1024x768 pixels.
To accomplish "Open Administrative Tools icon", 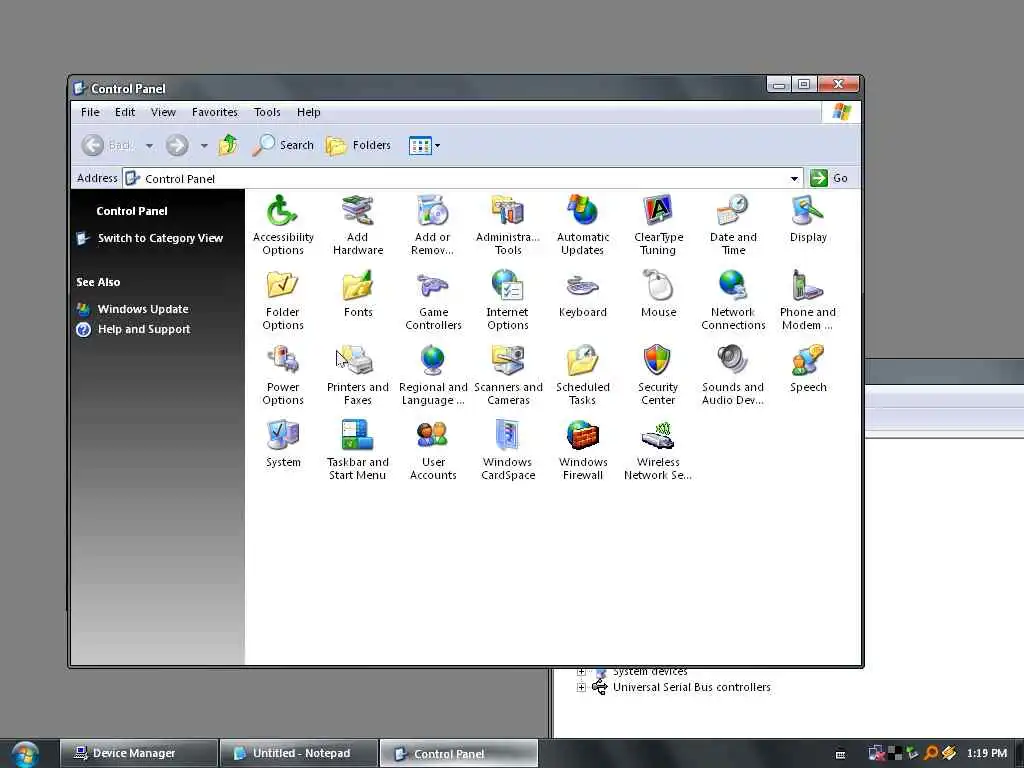I will pos(507,225).
